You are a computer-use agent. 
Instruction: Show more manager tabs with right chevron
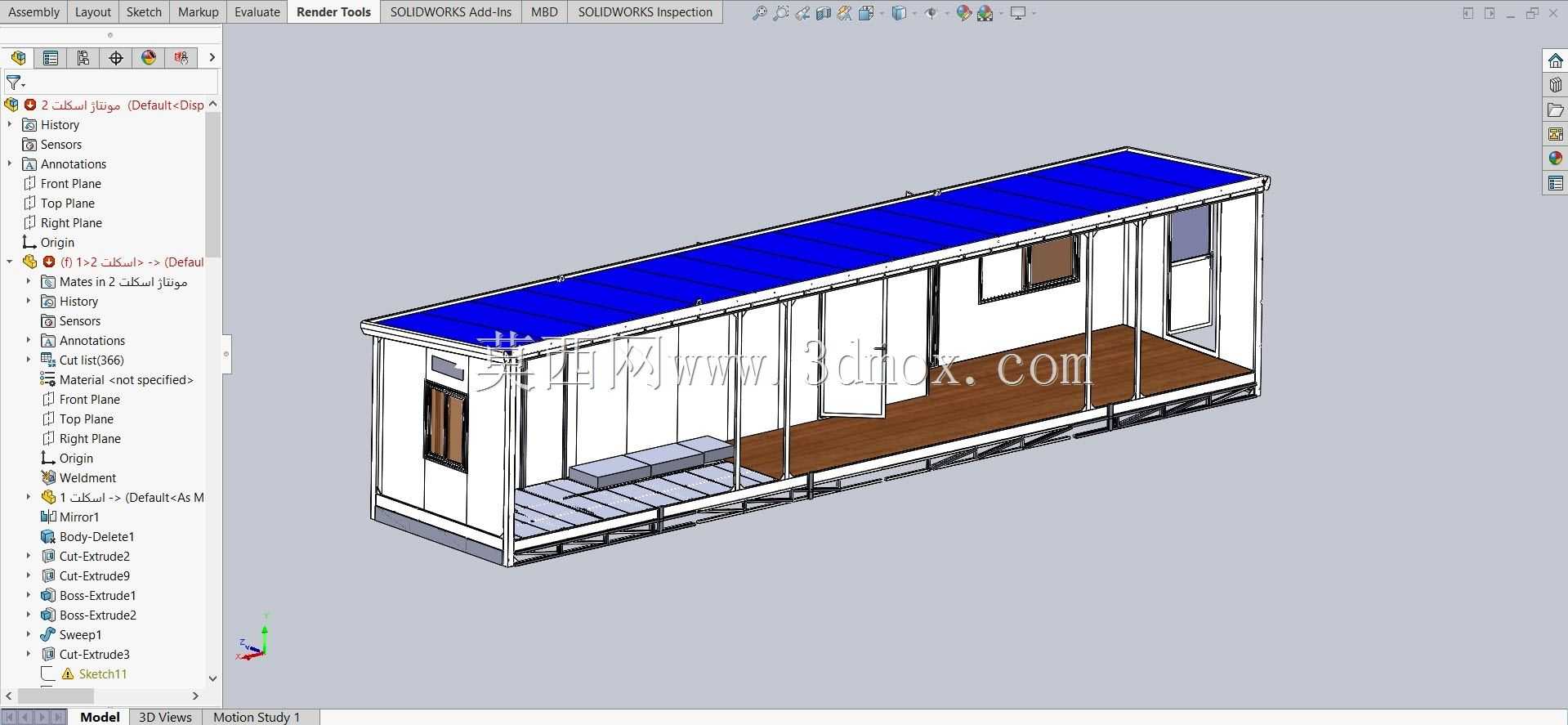coord(212,57)
